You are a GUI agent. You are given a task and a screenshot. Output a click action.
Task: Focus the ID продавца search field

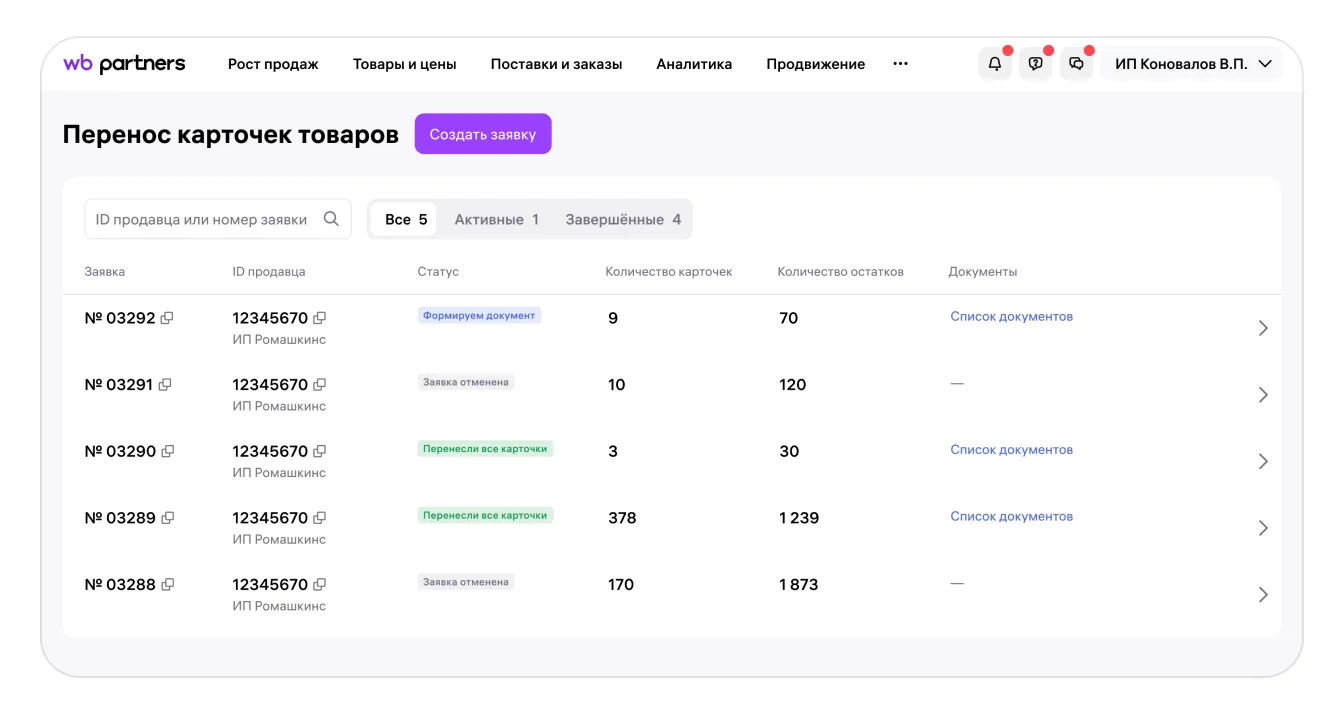point(218,219)
